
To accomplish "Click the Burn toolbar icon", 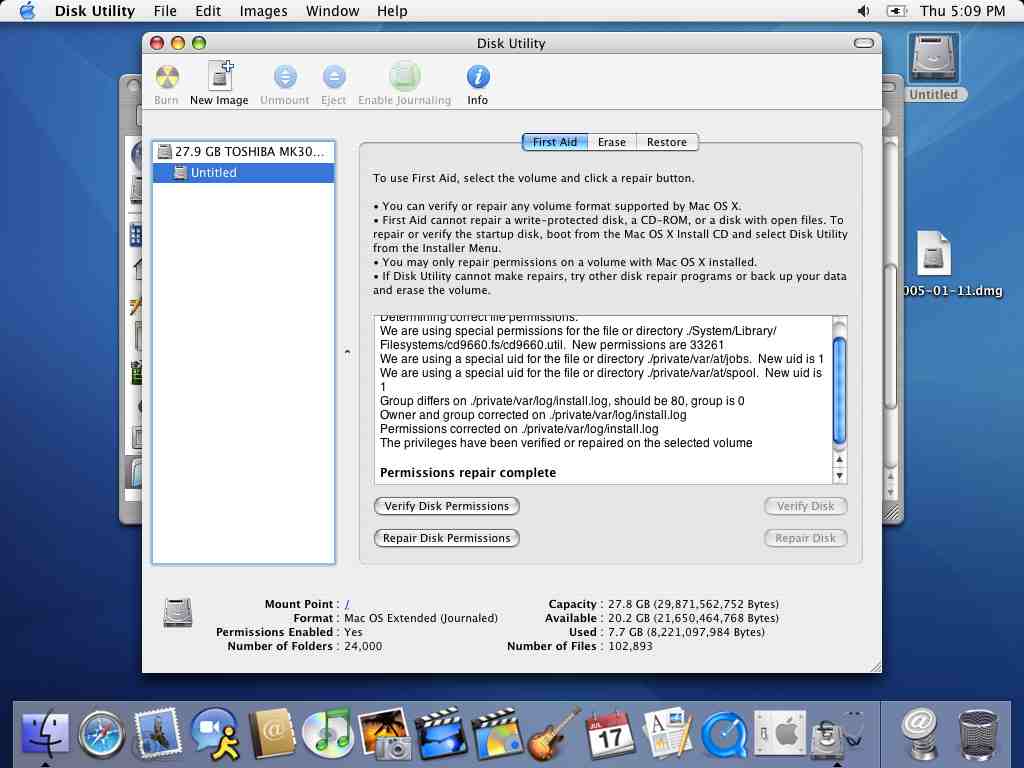I will [167, 78].
